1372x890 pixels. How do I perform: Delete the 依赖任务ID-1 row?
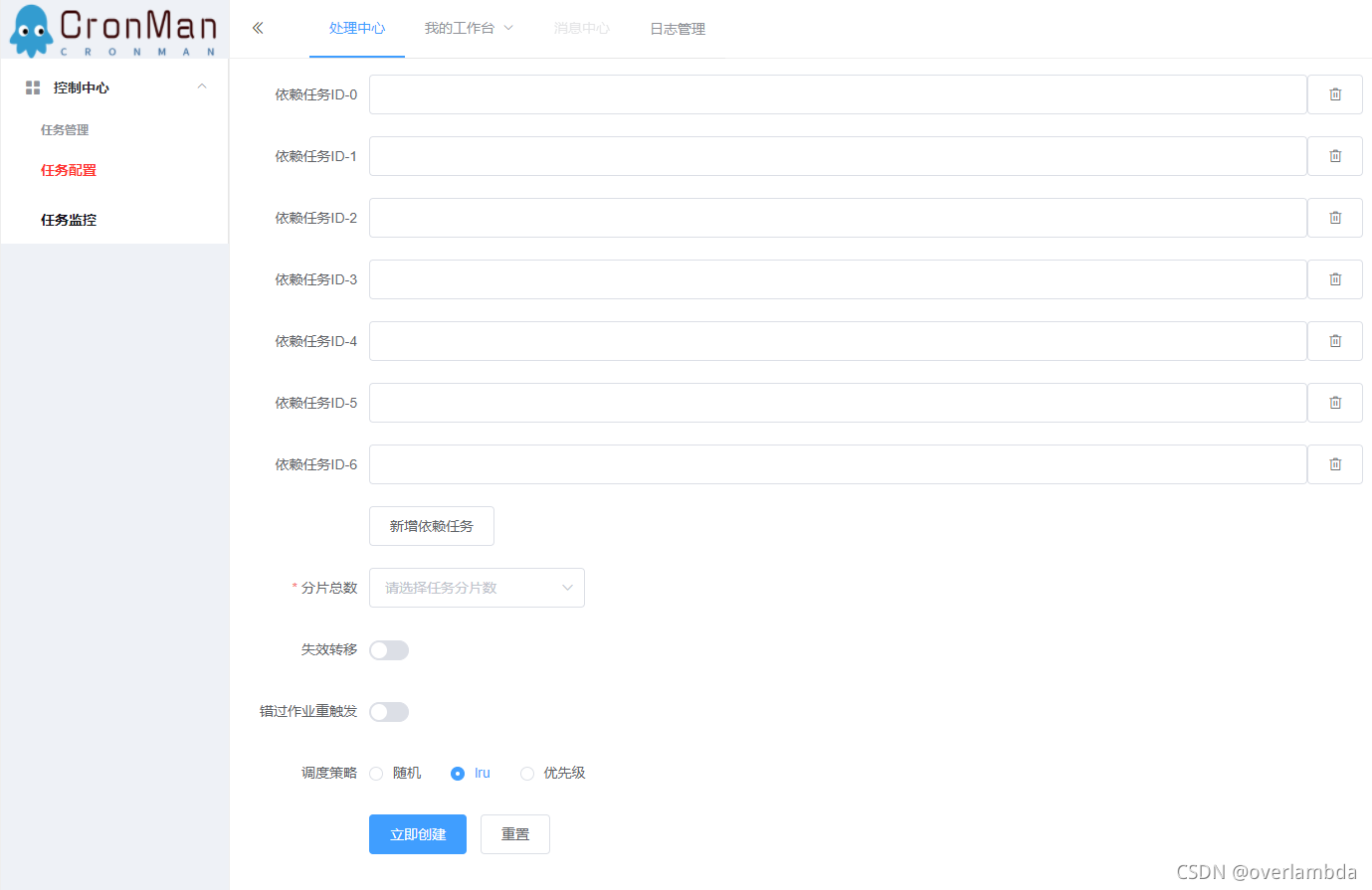click(x=1334, y=156)
